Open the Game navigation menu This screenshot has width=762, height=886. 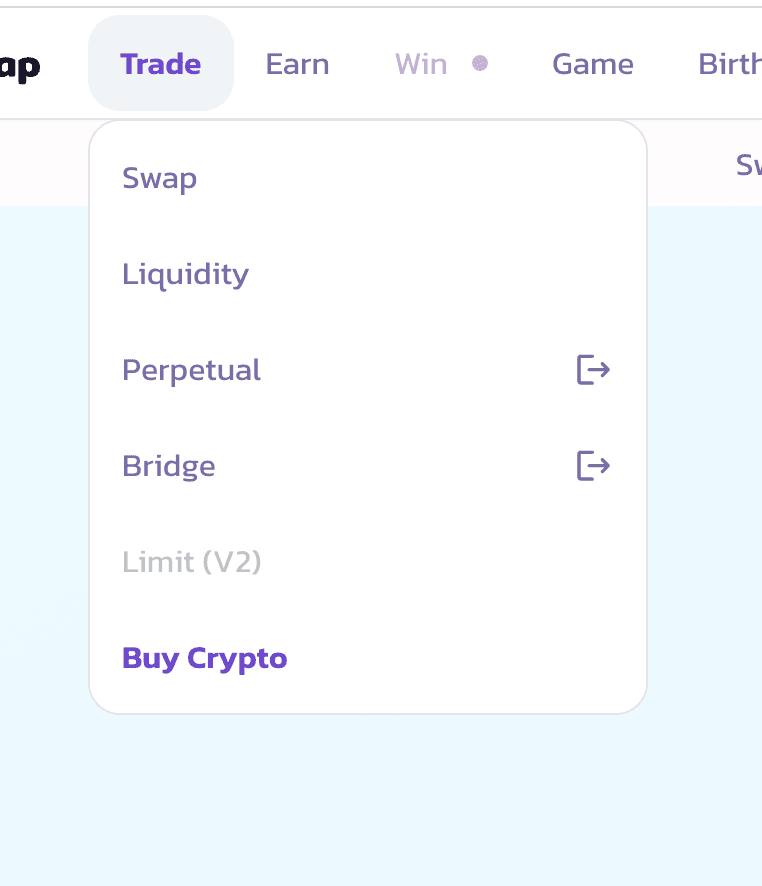592,64
